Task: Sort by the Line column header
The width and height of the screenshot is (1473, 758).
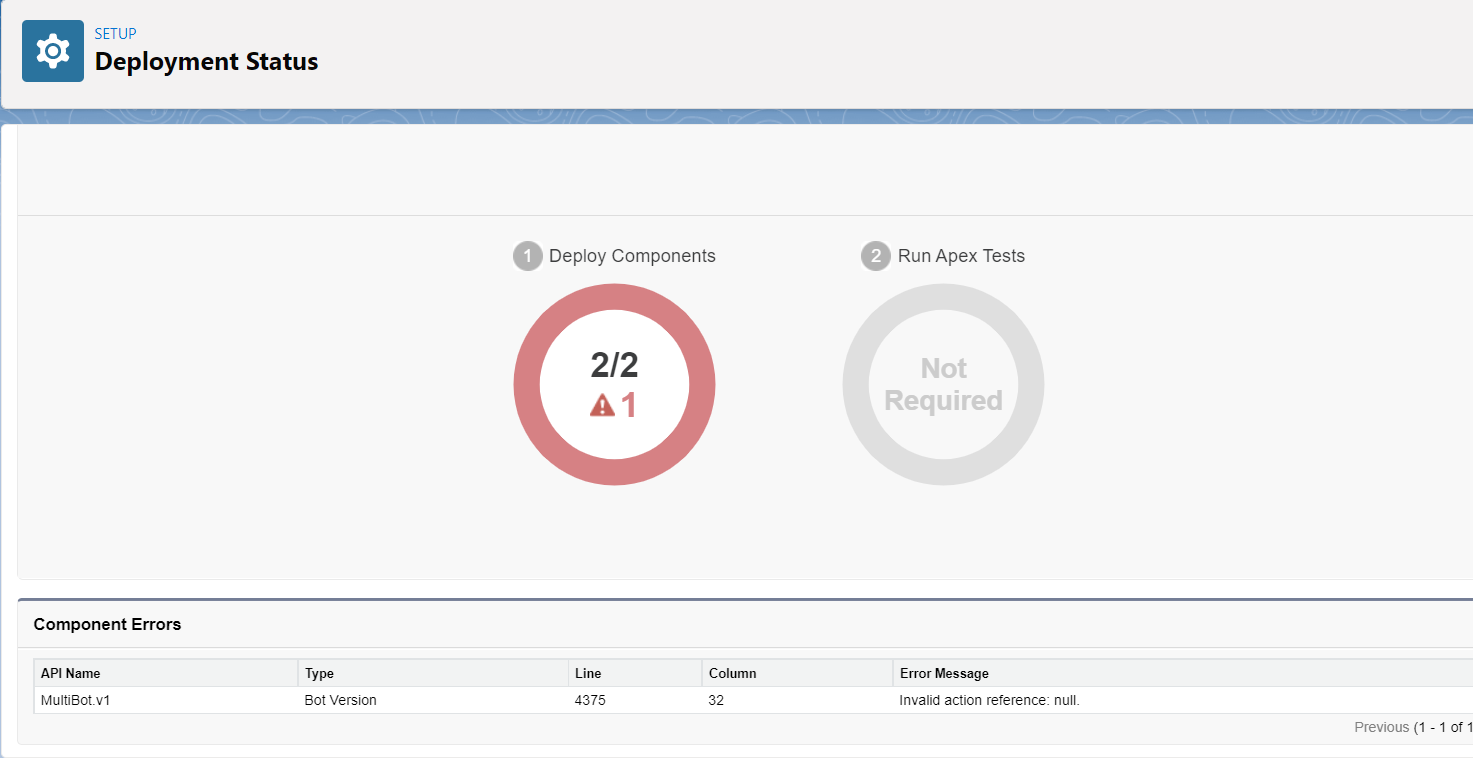Action: click(634, 673)
